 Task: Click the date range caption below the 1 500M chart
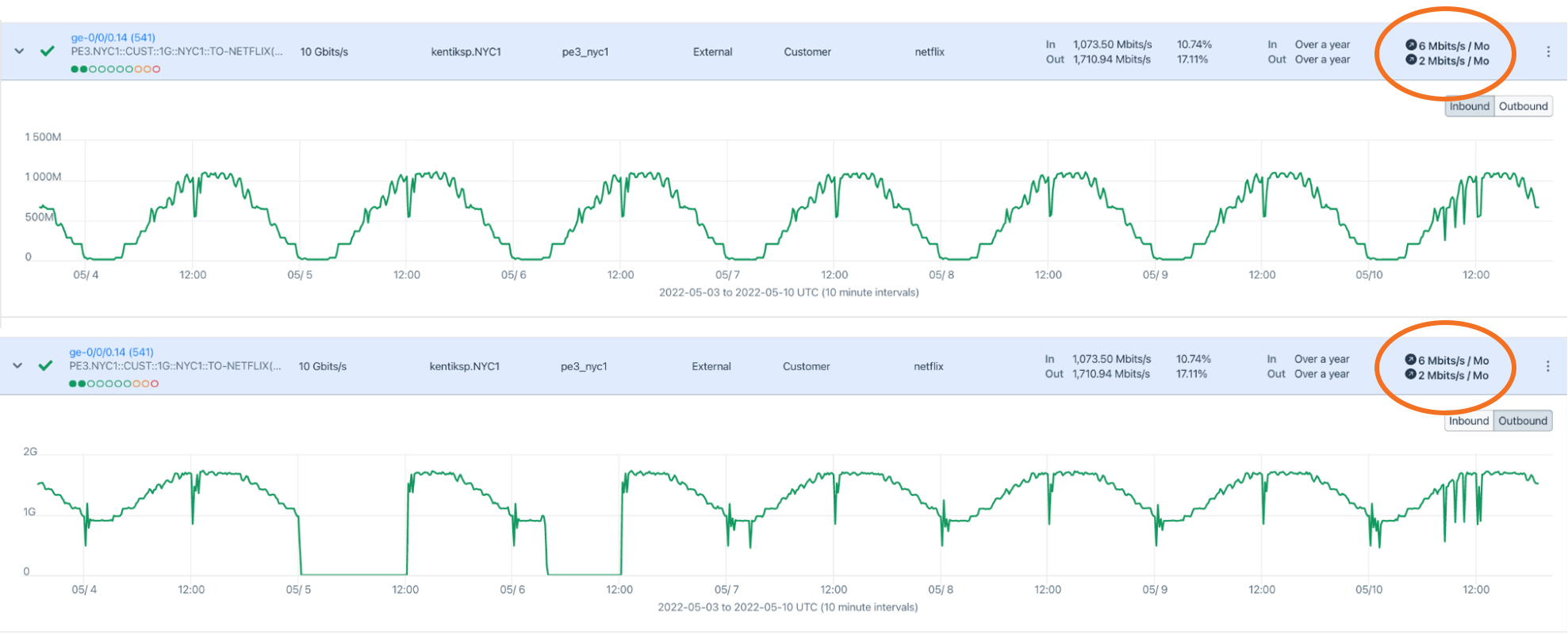pyautogui.click(x=789, y=292)
